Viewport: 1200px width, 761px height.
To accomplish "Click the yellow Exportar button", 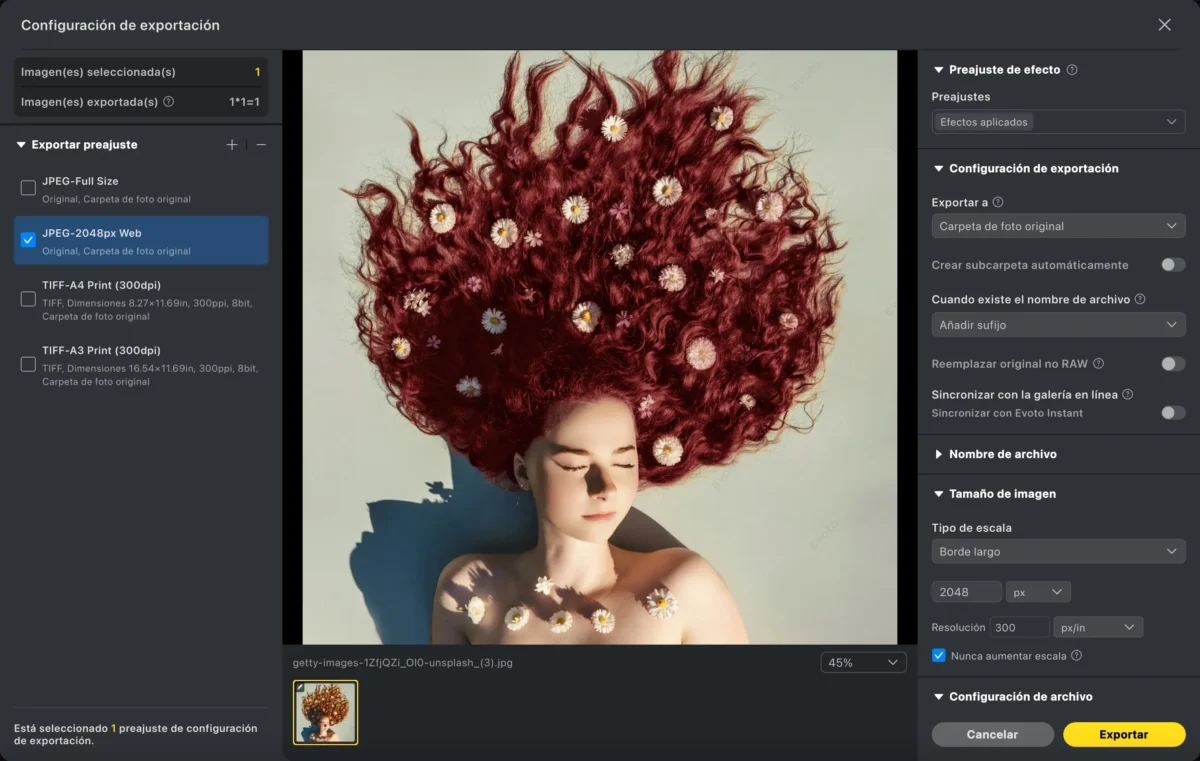I will pos(1124,734).
